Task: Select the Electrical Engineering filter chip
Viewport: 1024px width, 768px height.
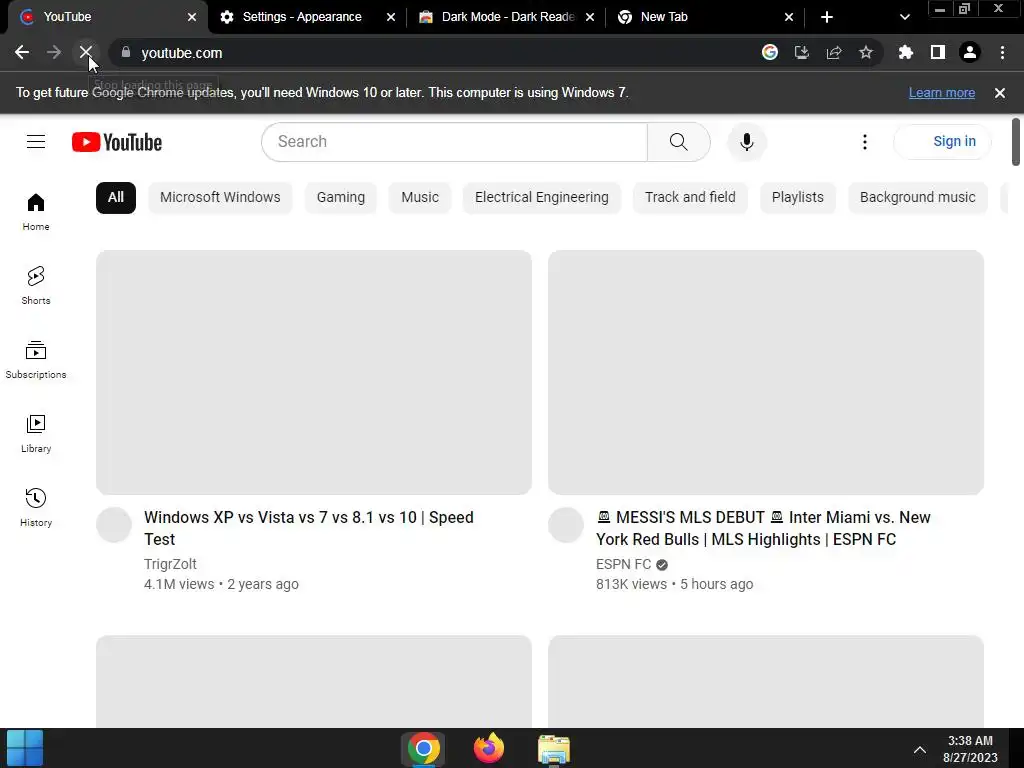Action: pyautogui.click(x=541, y=197)
